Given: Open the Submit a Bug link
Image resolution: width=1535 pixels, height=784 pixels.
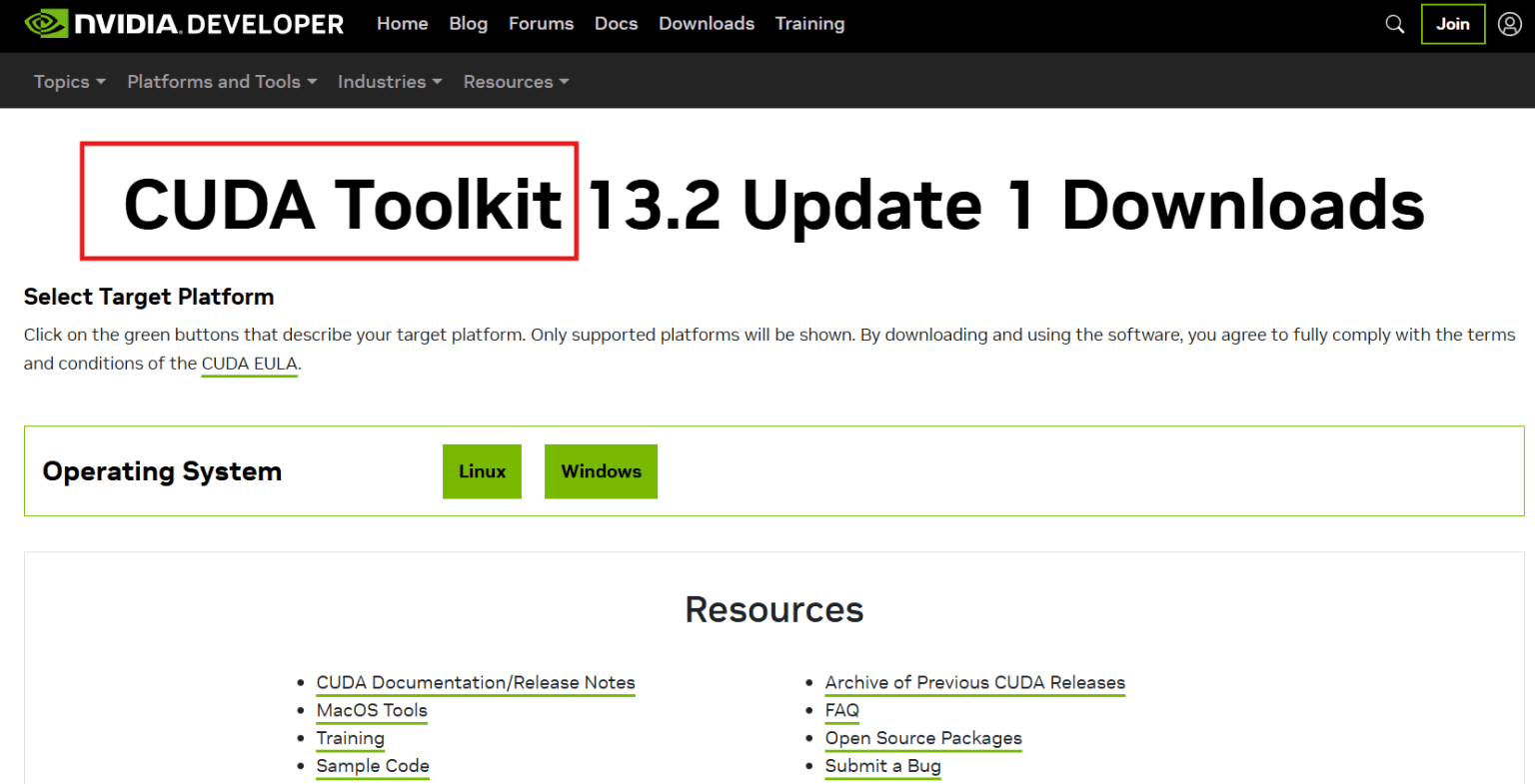Looking at the screenshot, I should pos(883,767).
